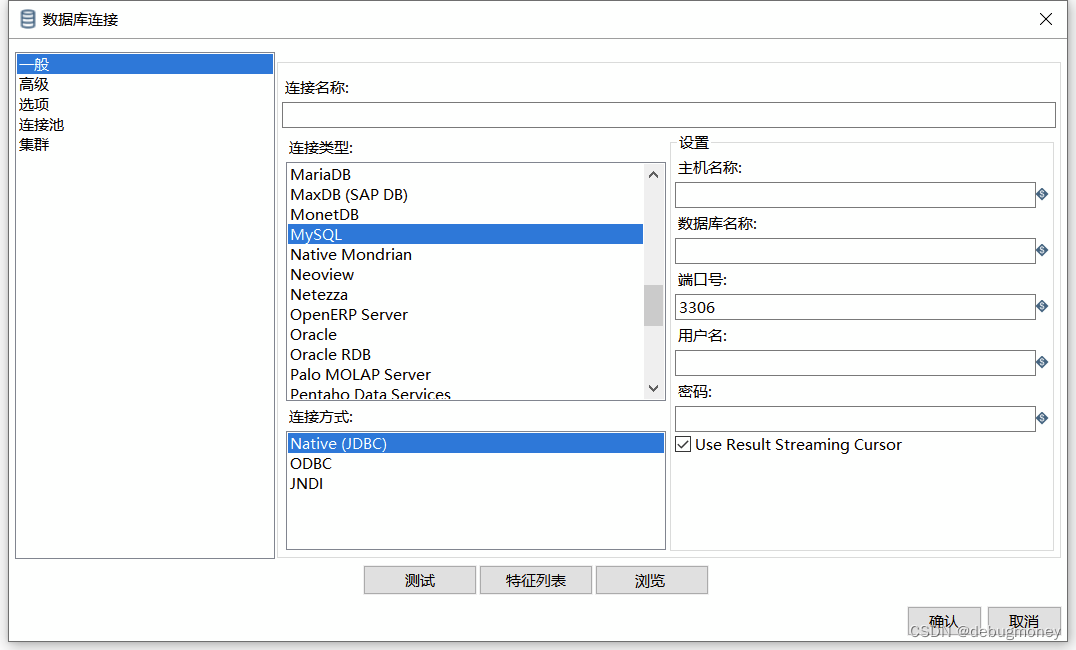Screen dimensions: 1076x650
Task: Select Native Mondrian connection type
Action: [x=465, y=254]
